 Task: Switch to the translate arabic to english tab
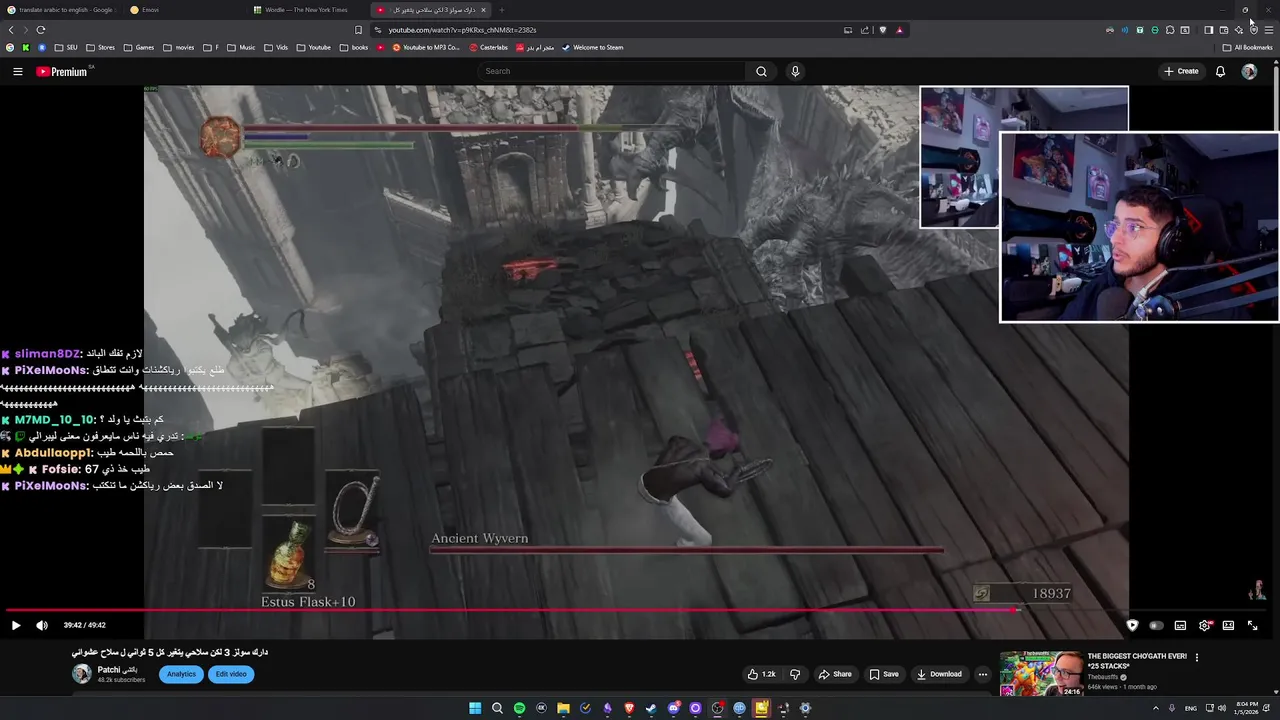click(60, 10)
